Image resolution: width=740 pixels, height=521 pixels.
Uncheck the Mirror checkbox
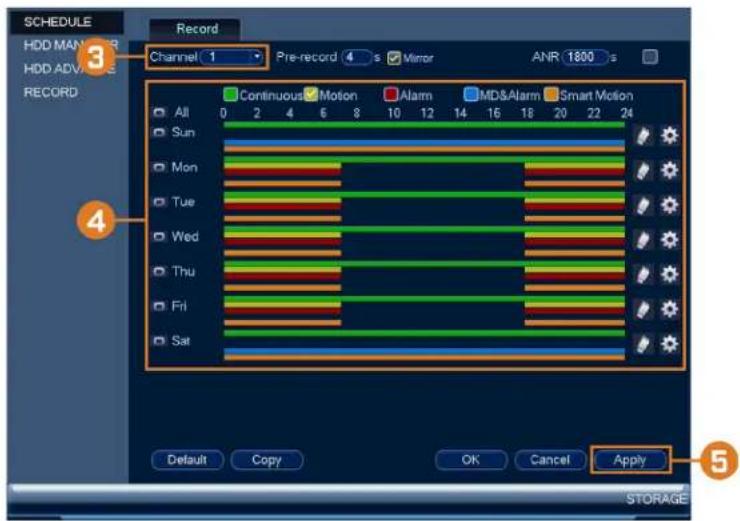coord(394,58)
